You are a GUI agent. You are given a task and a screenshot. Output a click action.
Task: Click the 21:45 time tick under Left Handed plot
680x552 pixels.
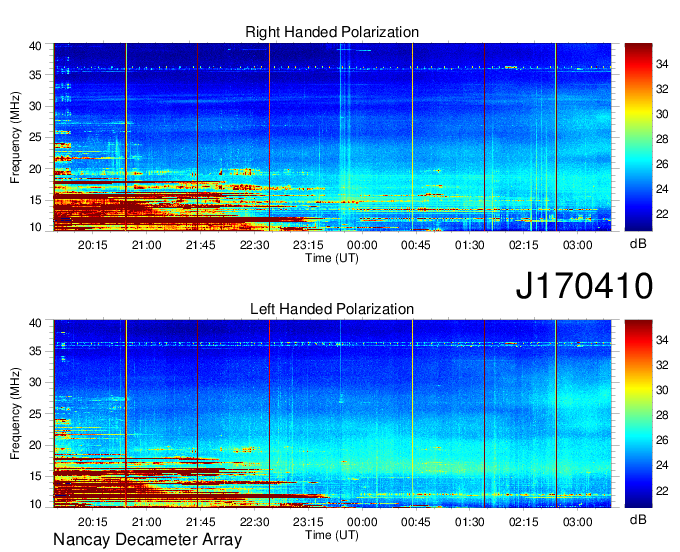click(x=200, y=522)
